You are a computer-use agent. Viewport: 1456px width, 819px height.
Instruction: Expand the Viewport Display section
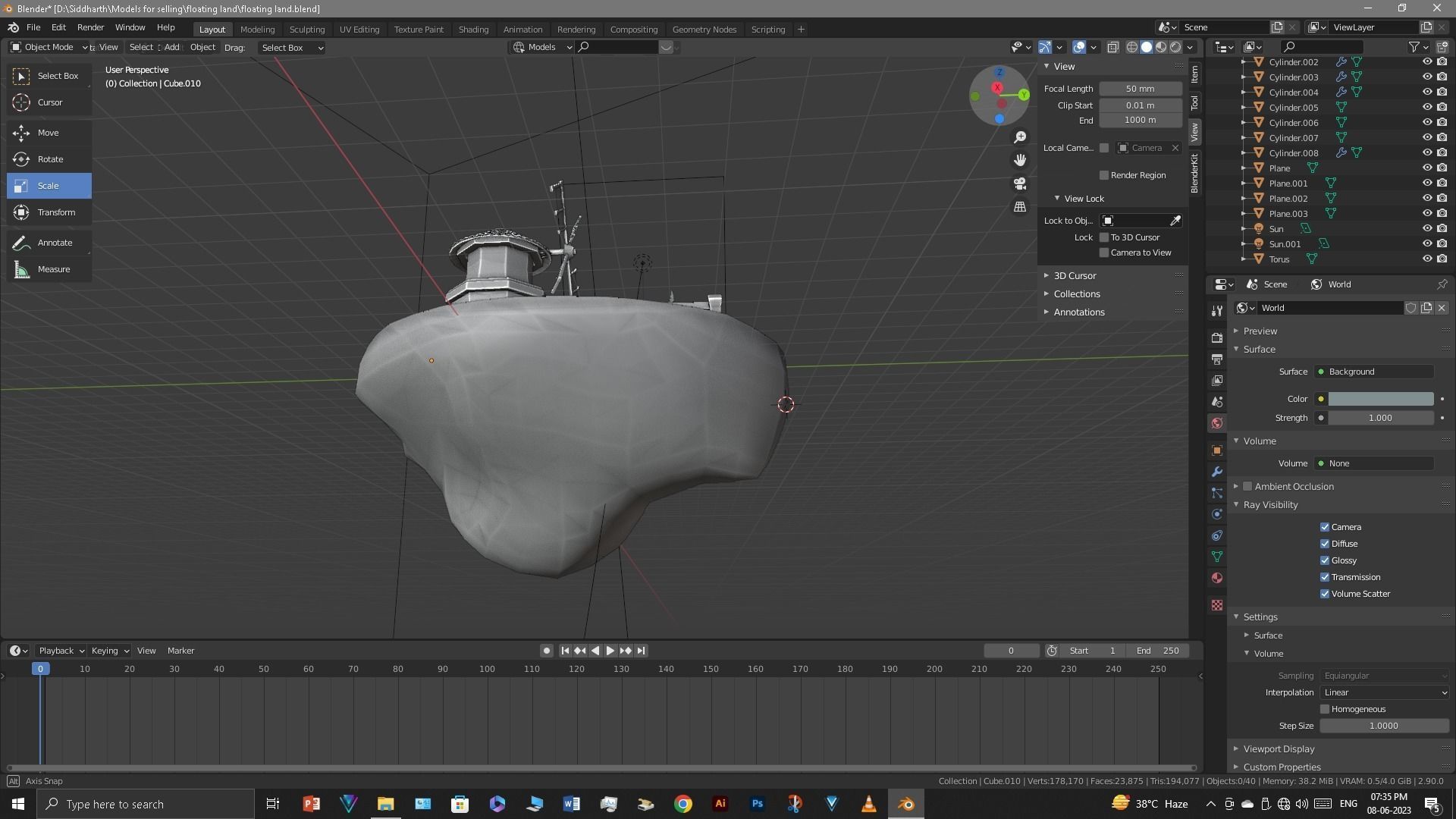pos(1279,748)
